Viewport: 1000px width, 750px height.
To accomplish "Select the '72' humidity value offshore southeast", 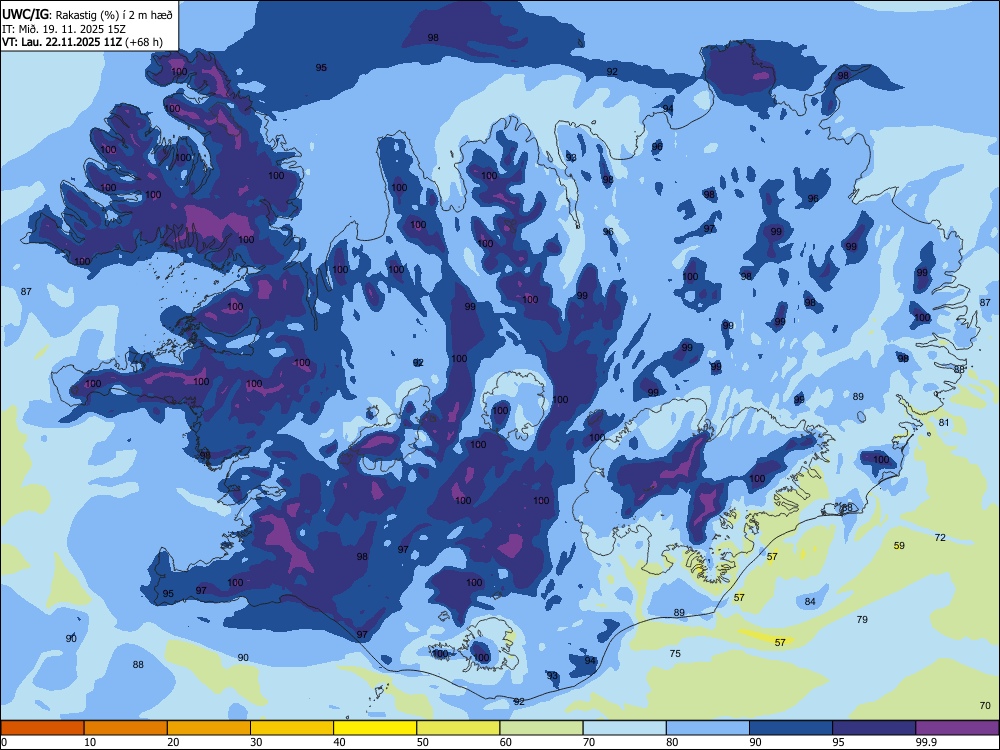I will click(x=940, y=538).
